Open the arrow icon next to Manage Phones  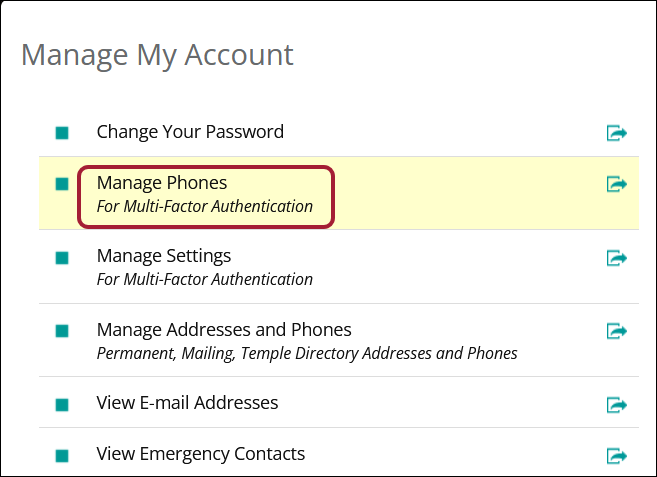(x=617, y=184)
